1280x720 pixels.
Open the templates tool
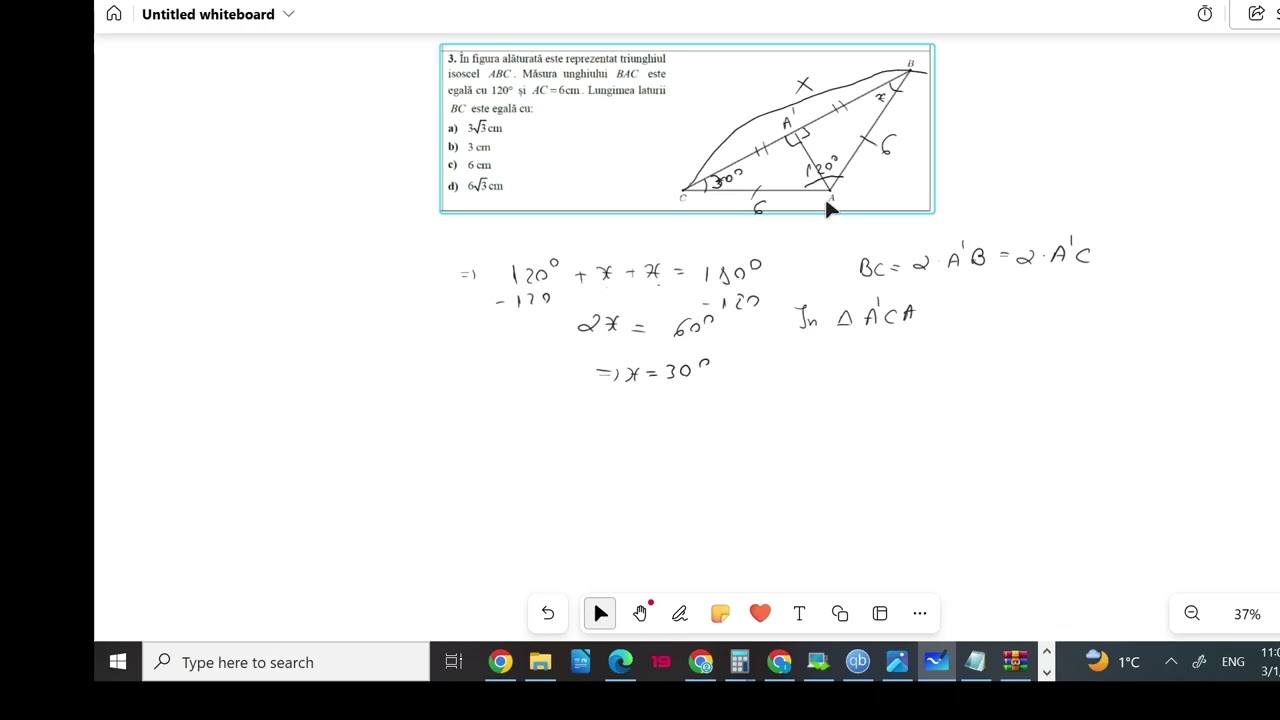tap(880, 614)
